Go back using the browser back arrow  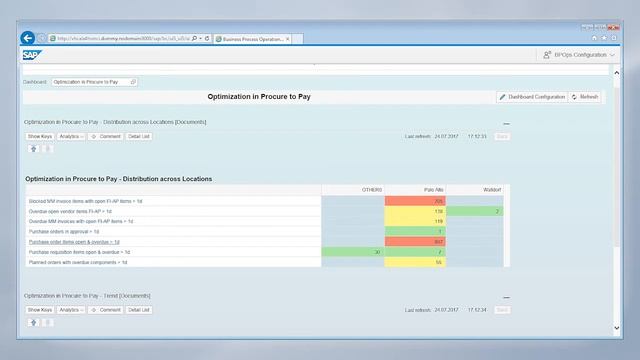pyautogui.click(x=28, y=38)
